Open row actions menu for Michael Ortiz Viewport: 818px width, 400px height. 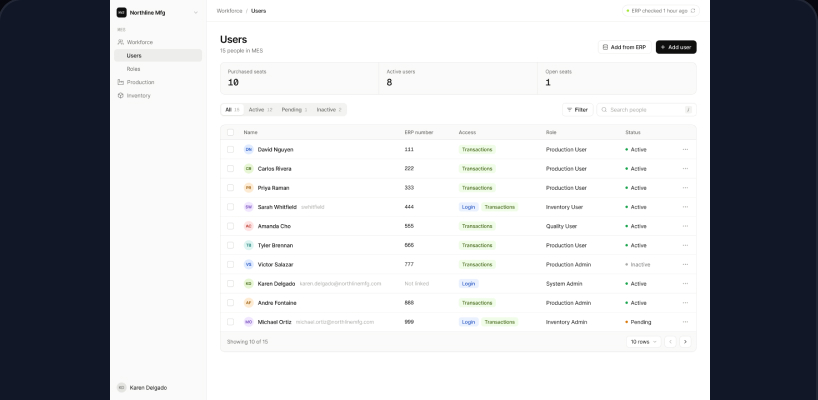(x=685, y=322)
